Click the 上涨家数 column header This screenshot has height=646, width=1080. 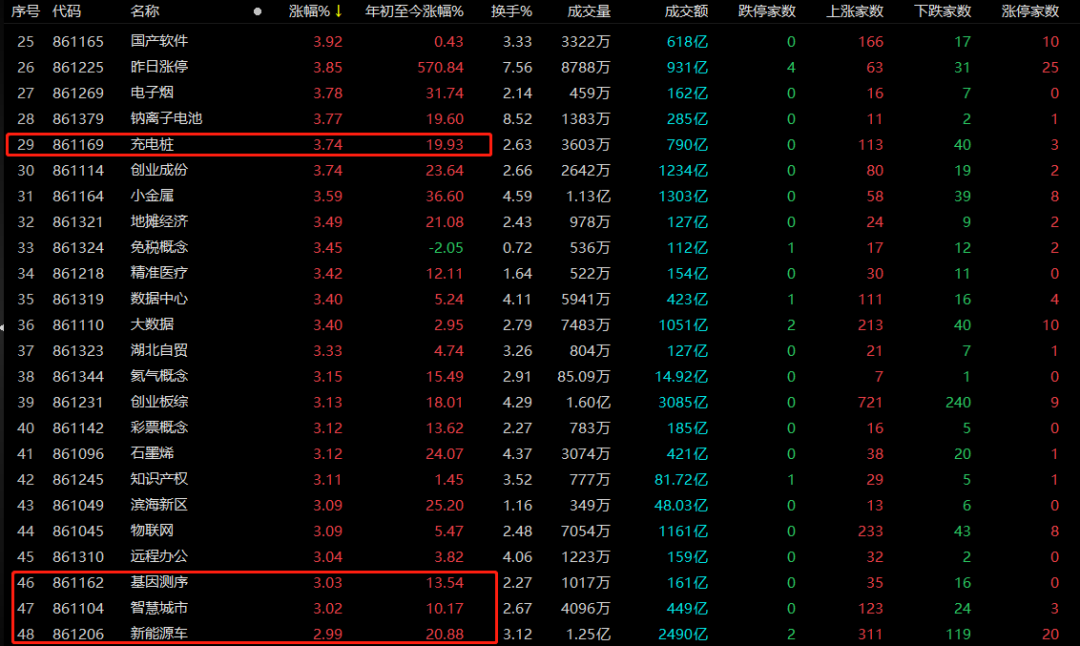855,11
